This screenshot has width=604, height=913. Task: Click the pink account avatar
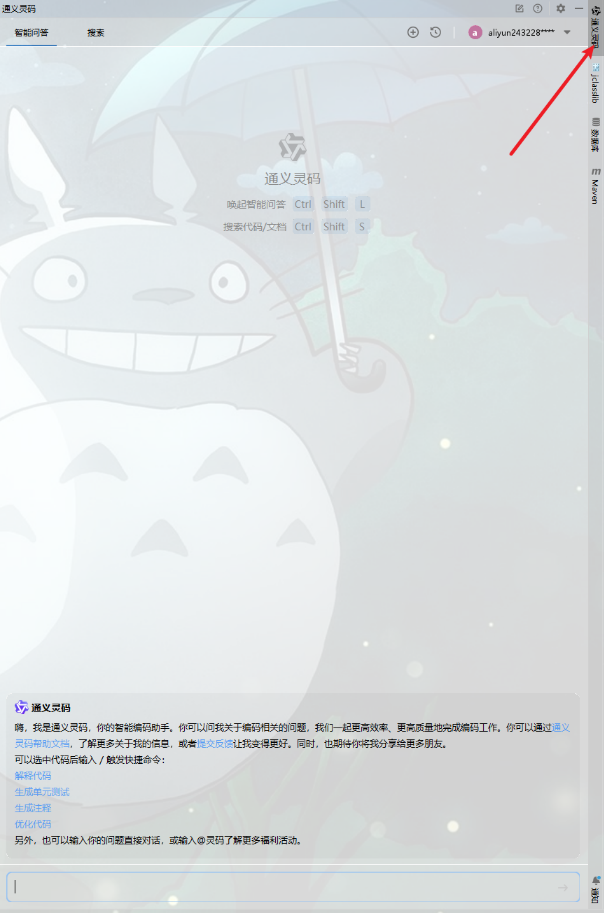pyautogui.click(x=475, y=33)
